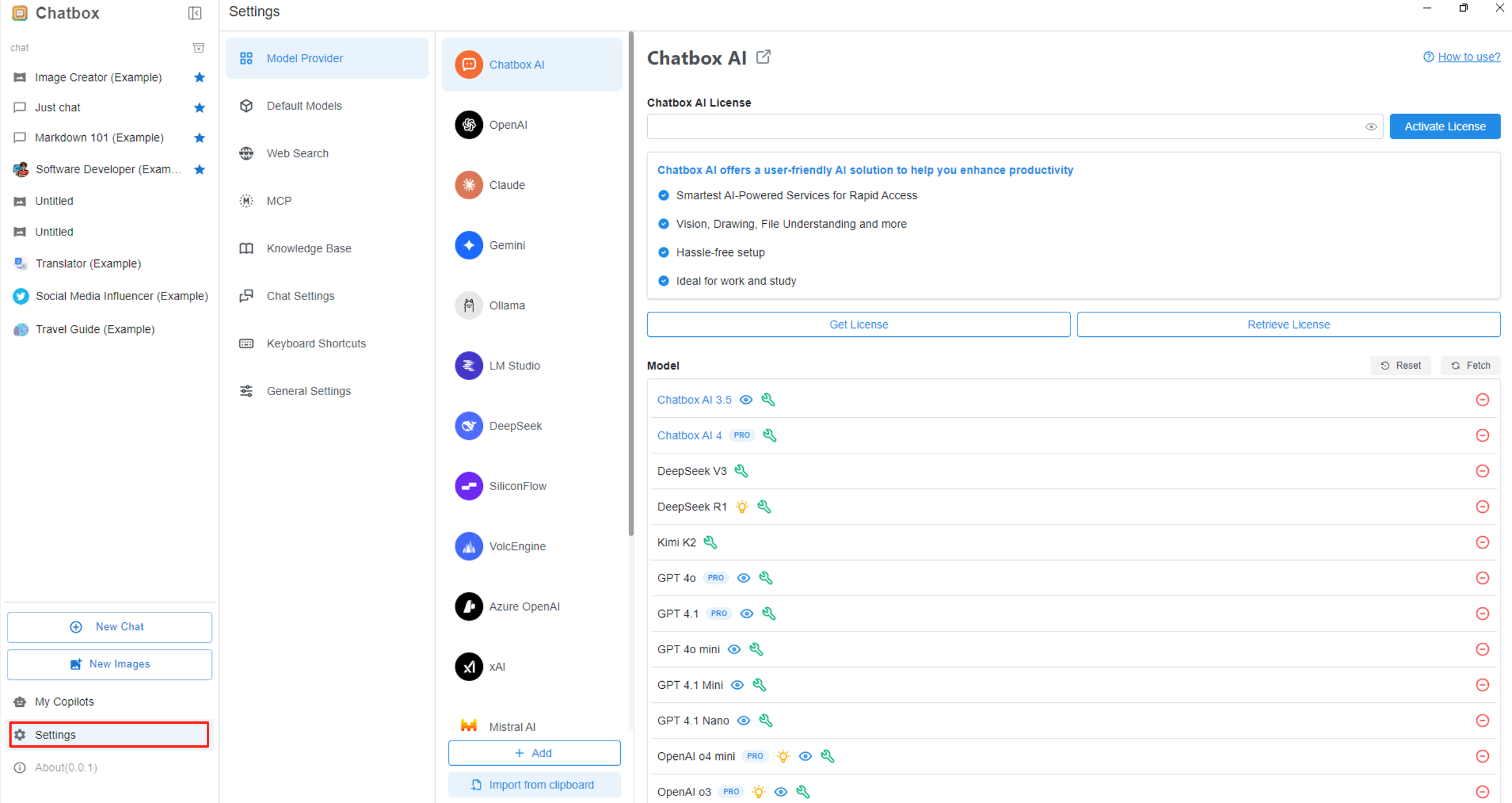Viewport: 1512px width, 803px height.
Task: Start a New Chat
Action: click(x=109, y=627)
